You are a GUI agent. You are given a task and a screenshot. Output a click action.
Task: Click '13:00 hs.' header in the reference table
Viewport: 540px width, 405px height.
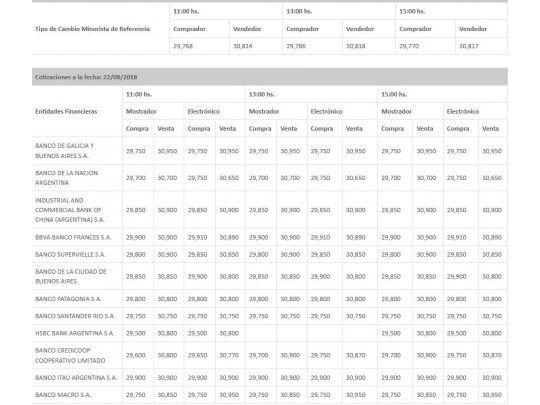point(299,11)
